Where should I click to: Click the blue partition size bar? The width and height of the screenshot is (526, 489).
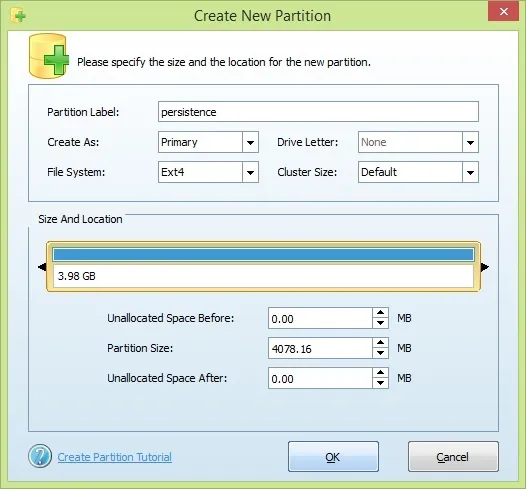click(263, 255)
